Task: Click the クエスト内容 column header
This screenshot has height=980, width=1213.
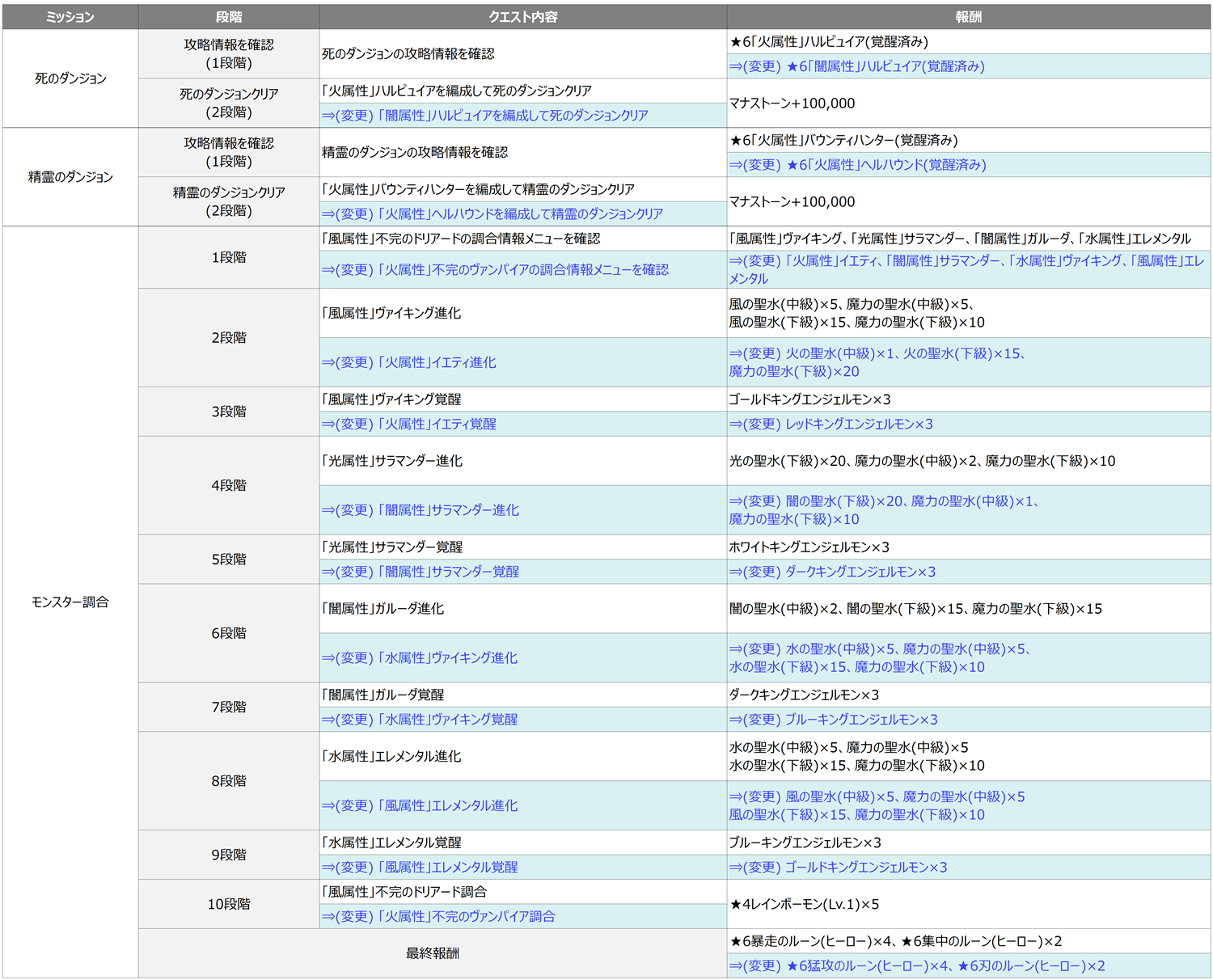Action: click(522, 17)
